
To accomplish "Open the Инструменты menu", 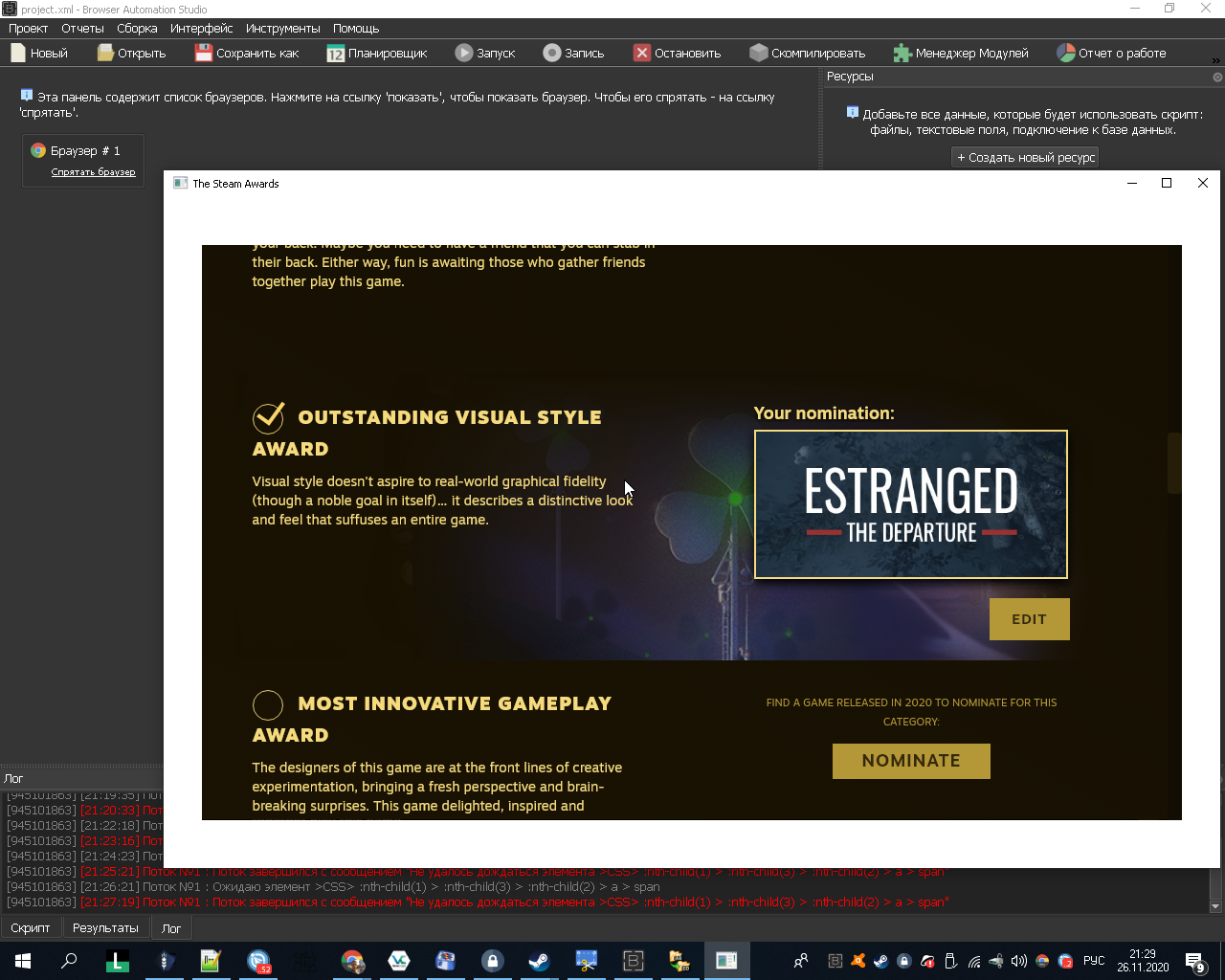I will point(282,28).
